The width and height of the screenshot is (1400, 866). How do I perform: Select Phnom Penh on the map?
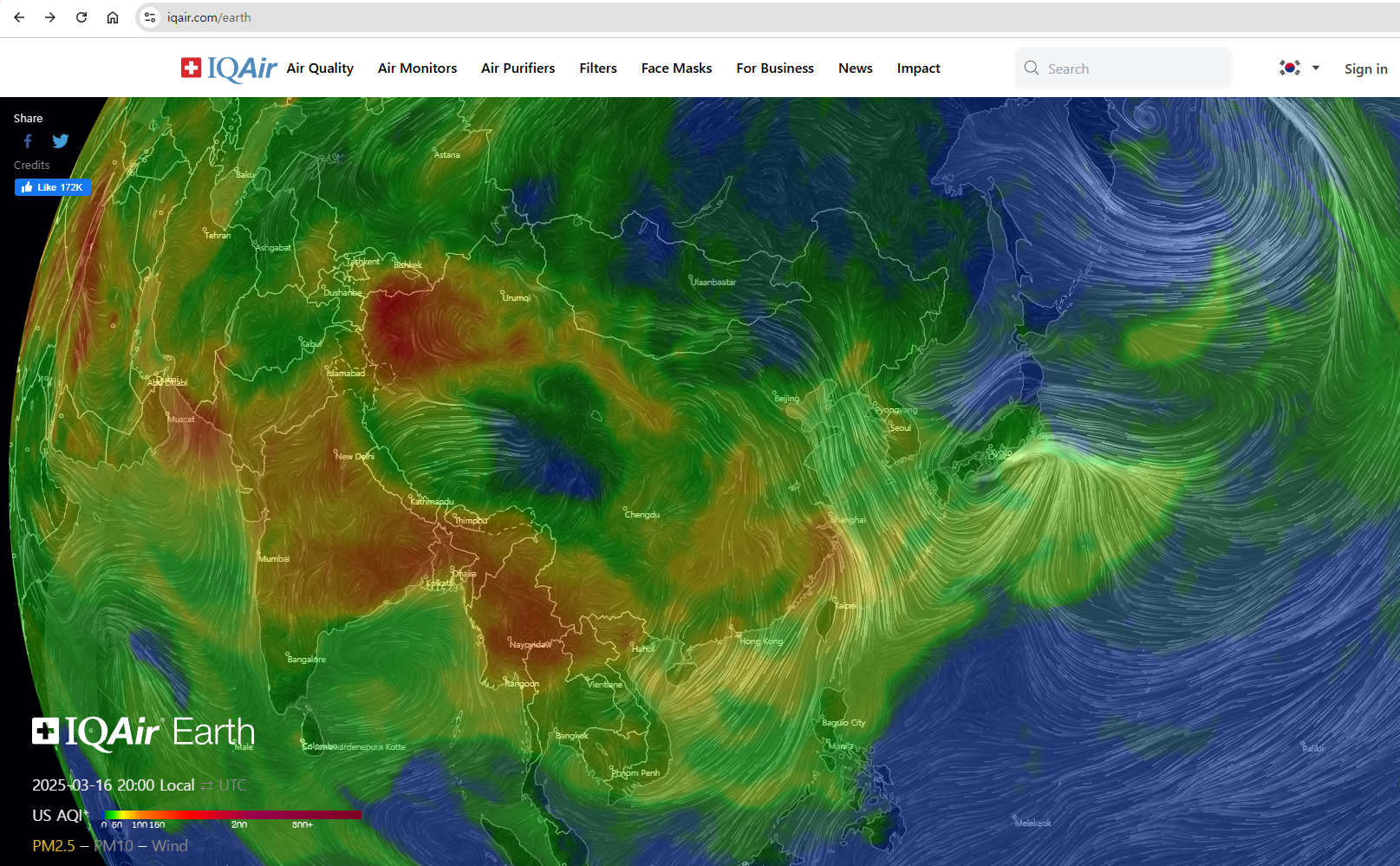[635, 772]
